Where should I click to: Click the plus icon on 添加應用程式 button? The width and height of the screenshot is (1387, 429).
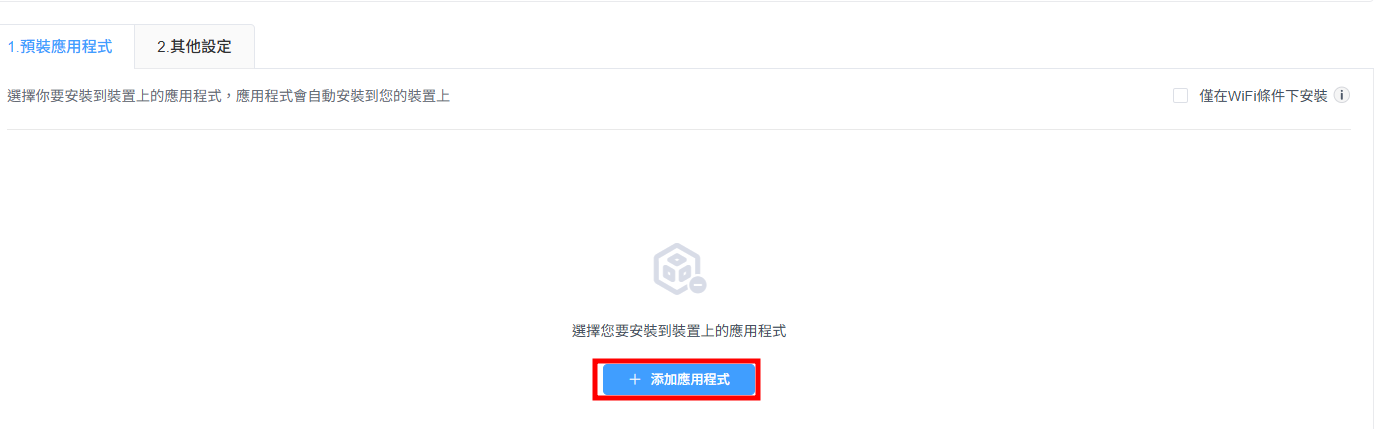(x=634, y=380)
